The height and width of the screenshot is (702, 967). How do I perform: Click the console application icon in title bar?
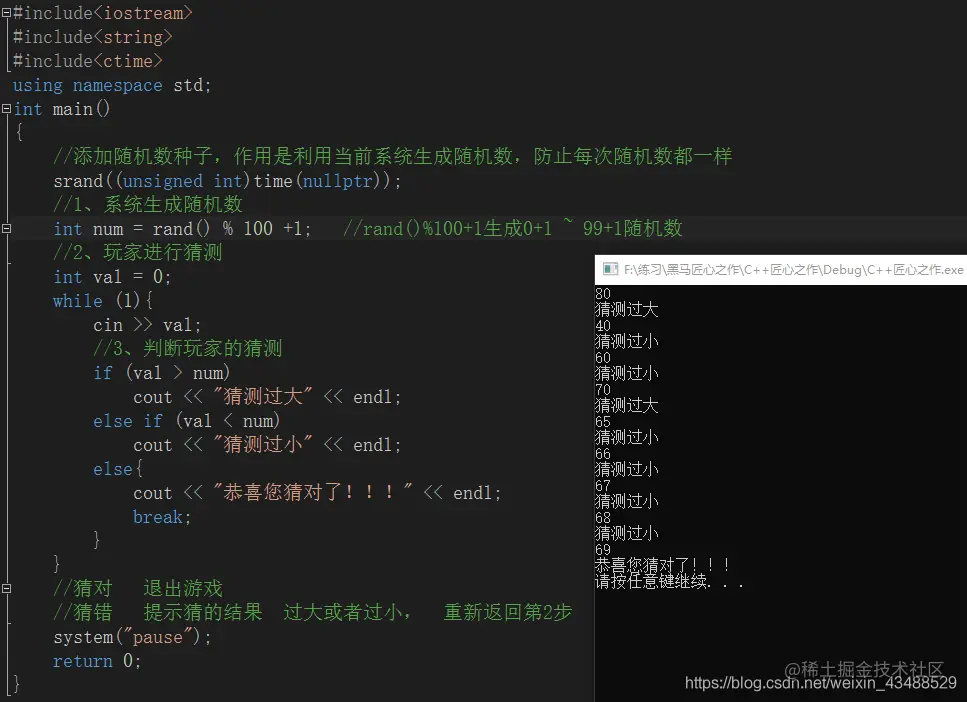coord(609,269)
